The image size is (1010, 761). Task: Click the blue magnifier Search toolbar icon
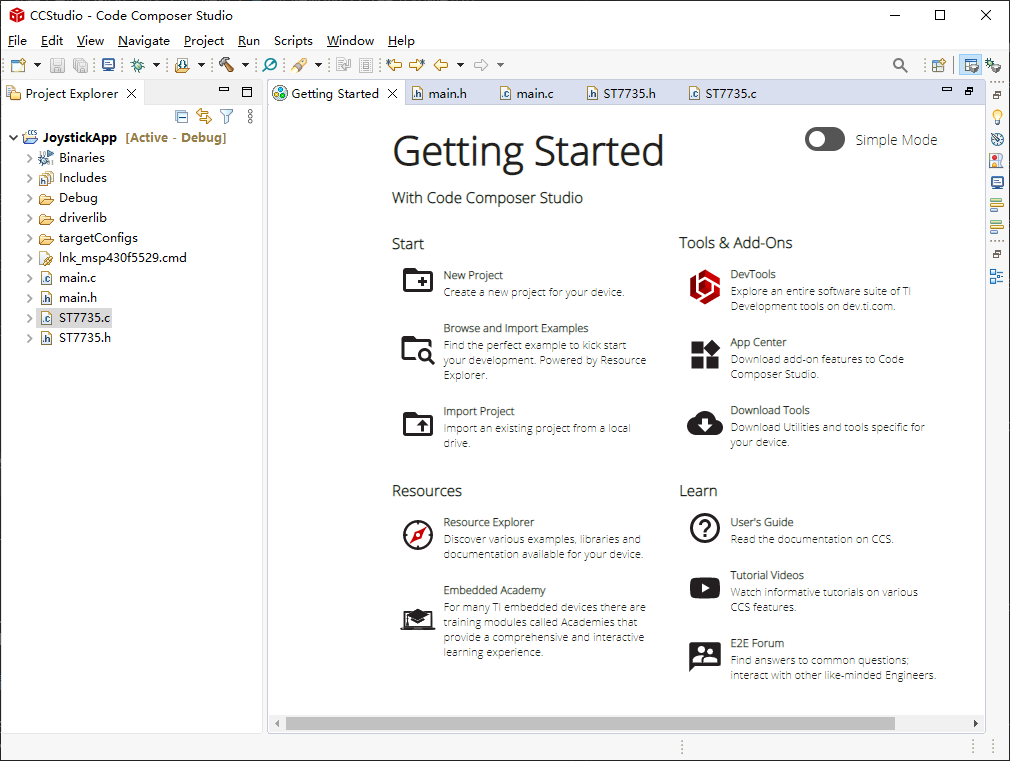[270, 64]
